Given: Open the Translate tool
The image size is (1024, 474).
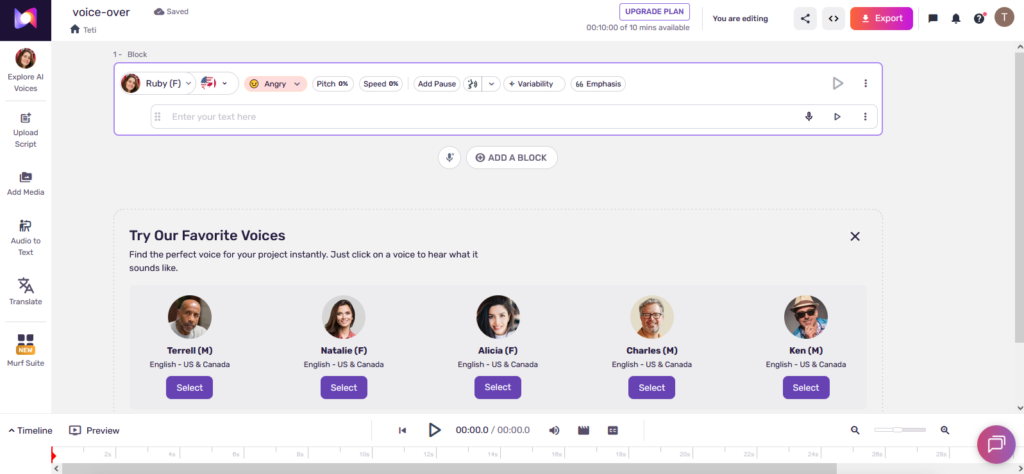Looking at the screenshot, I should pos(25,292).
